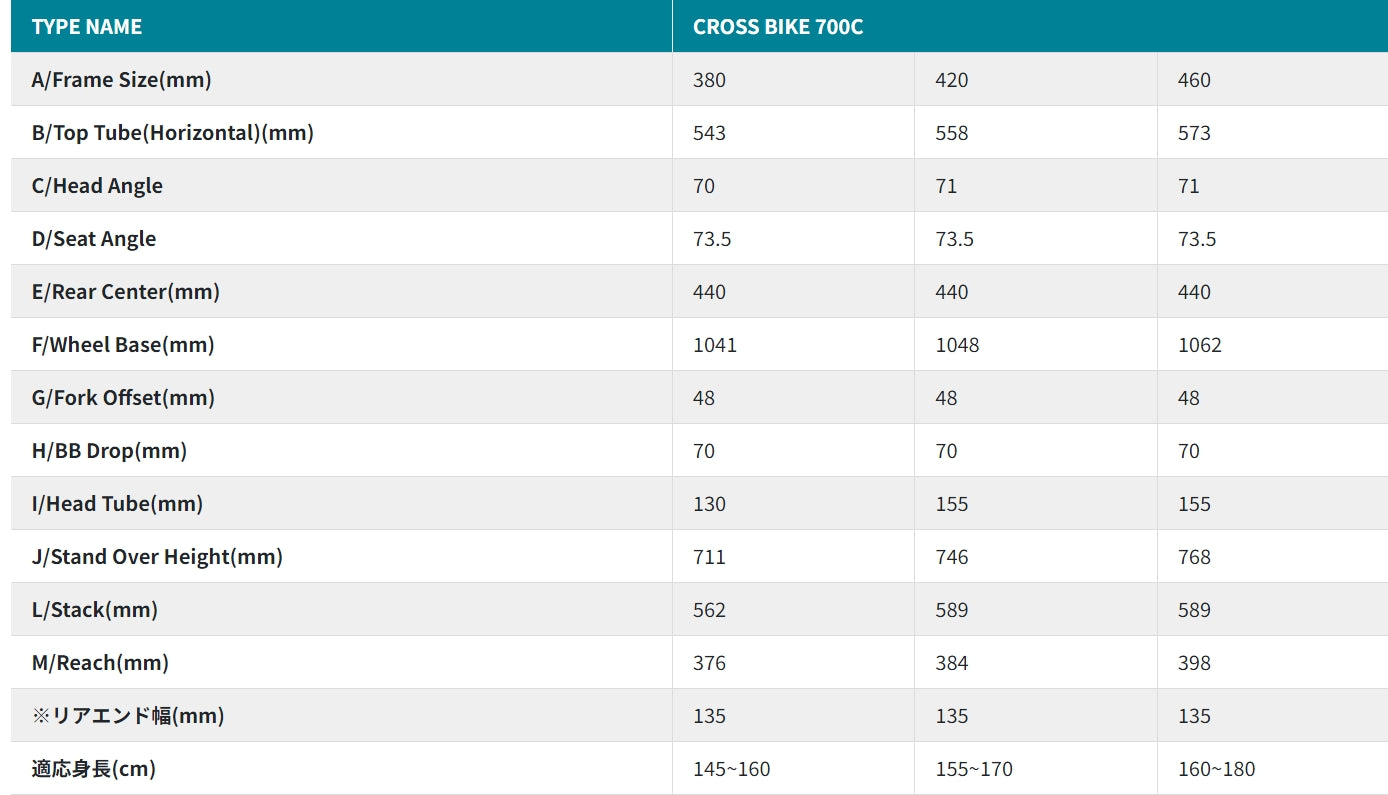Select top tube value 573
Screen dimensions: 1388x795
pos(1194,133)
